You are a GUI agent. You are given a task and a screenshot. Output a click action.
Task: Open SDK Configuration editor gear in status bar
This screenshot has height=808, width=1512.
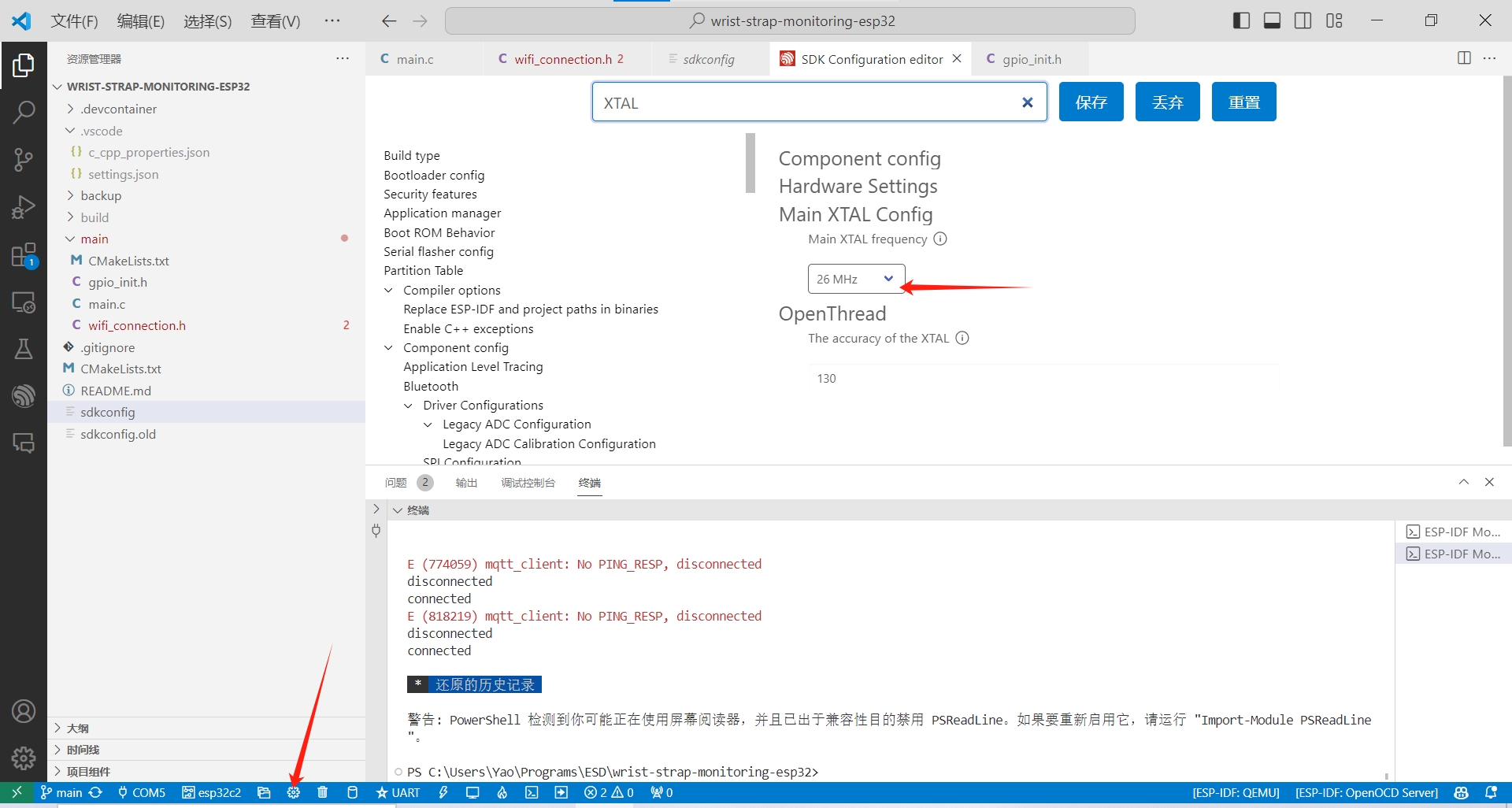294,792
